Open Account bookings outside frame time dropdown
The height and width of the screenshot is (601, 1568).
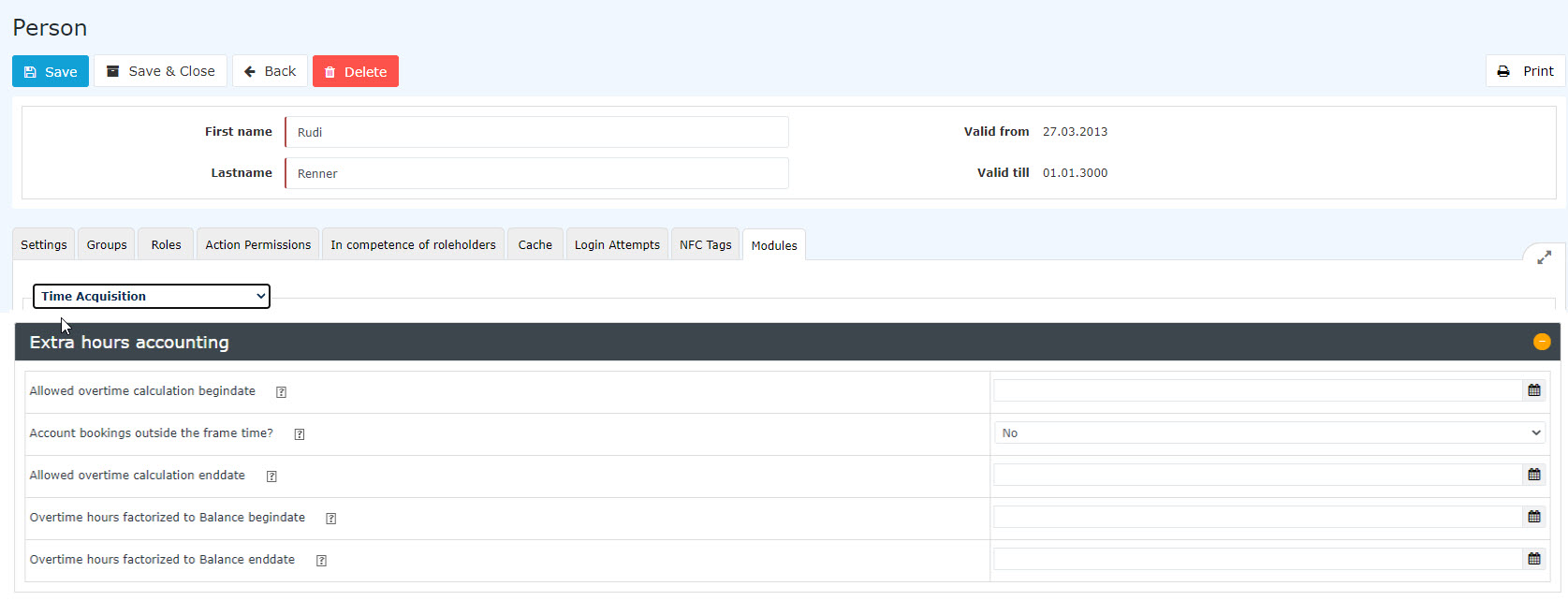pos(1270,432)
